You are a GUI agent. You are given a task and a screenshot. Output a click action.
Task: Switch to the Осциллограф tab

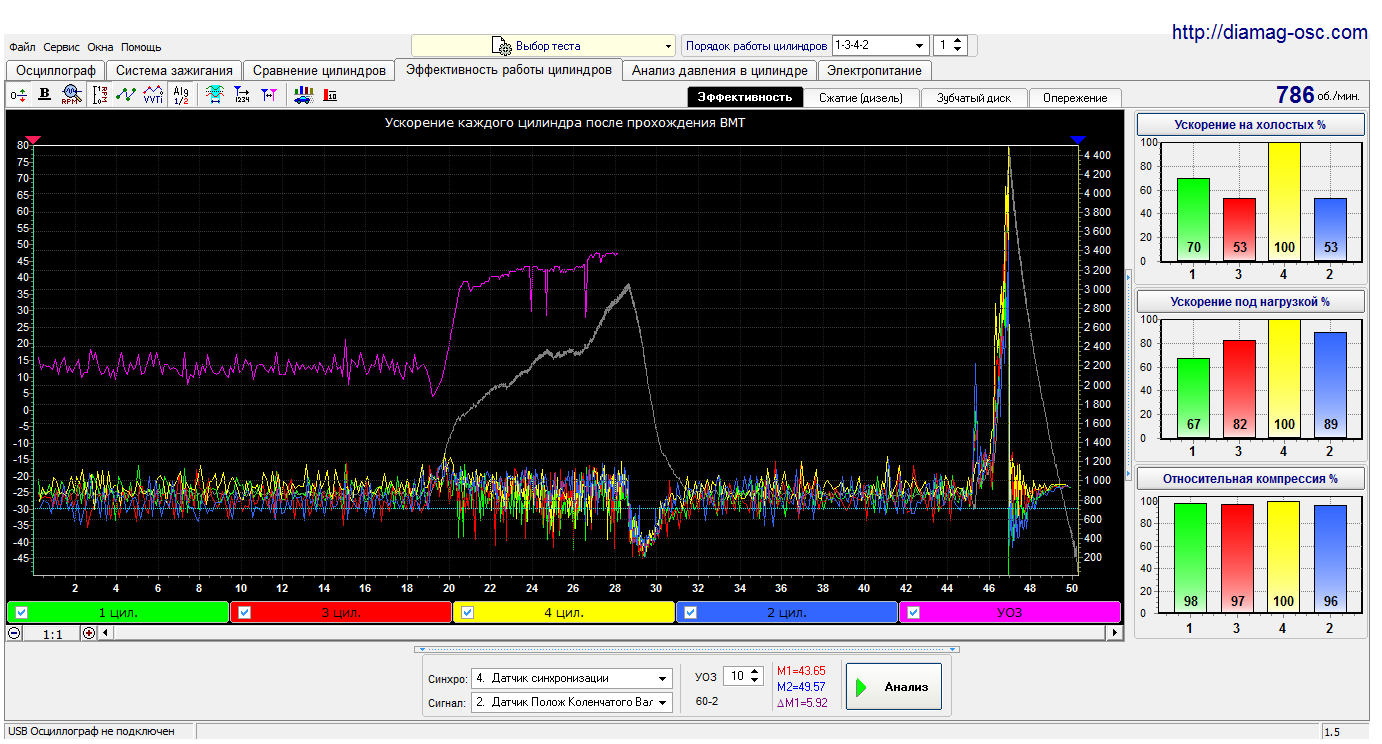point(56,71)
